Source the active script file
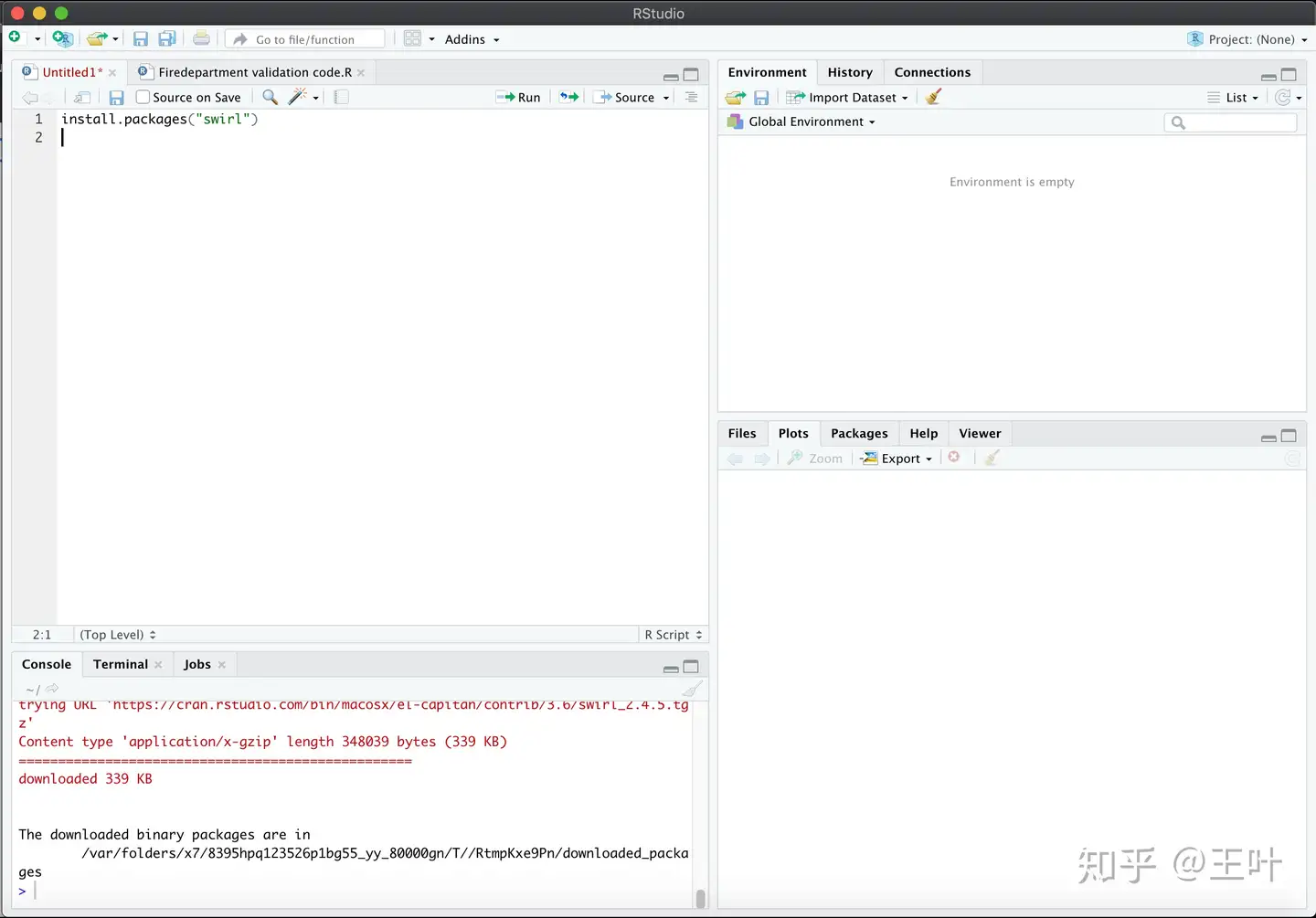 (625, 97)
